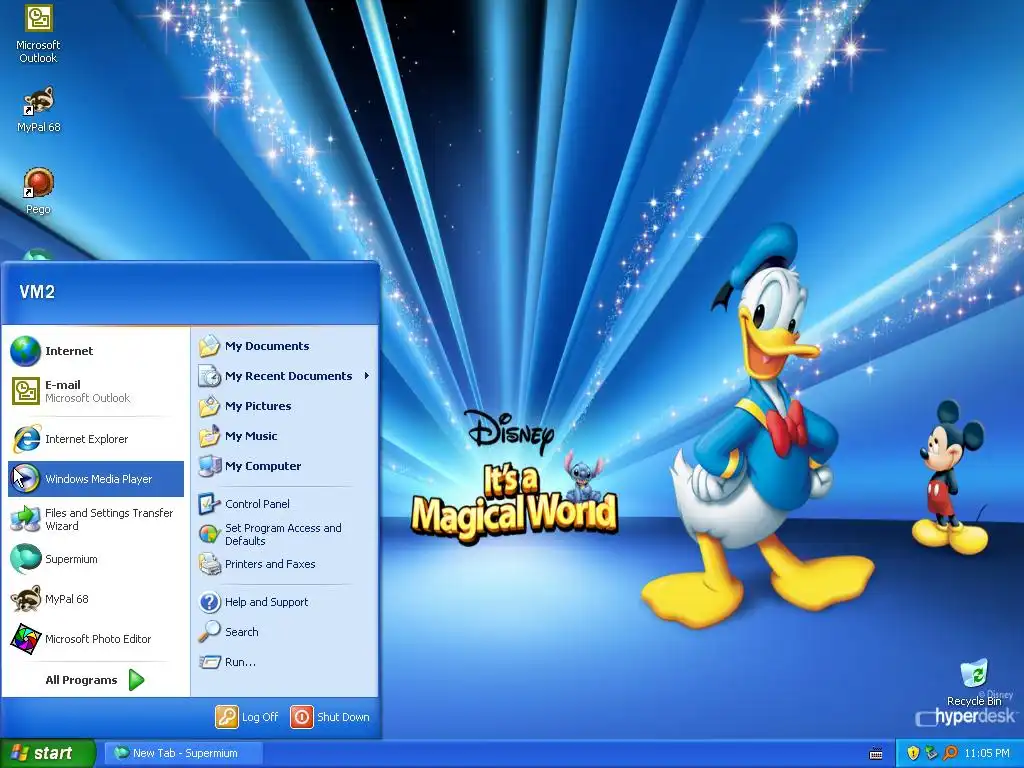Open MyPal 68 from Start menu list

[x=96, y=599]
